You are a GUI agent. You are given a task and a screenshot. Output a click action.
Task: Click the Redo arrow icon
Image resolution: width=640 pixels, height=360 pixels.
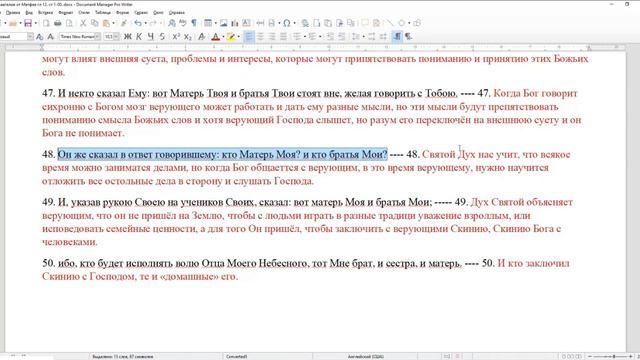pos(153,23)
